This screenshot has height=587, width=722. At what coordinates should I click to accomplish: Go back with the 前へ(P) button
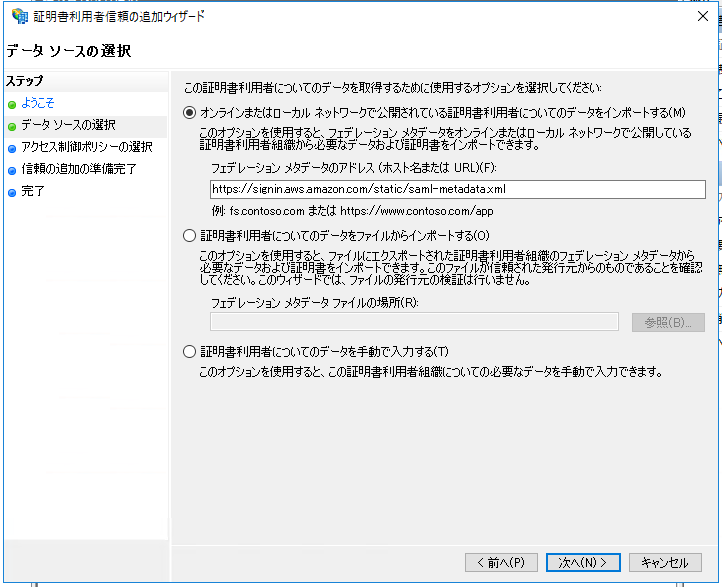coord(501,563)
